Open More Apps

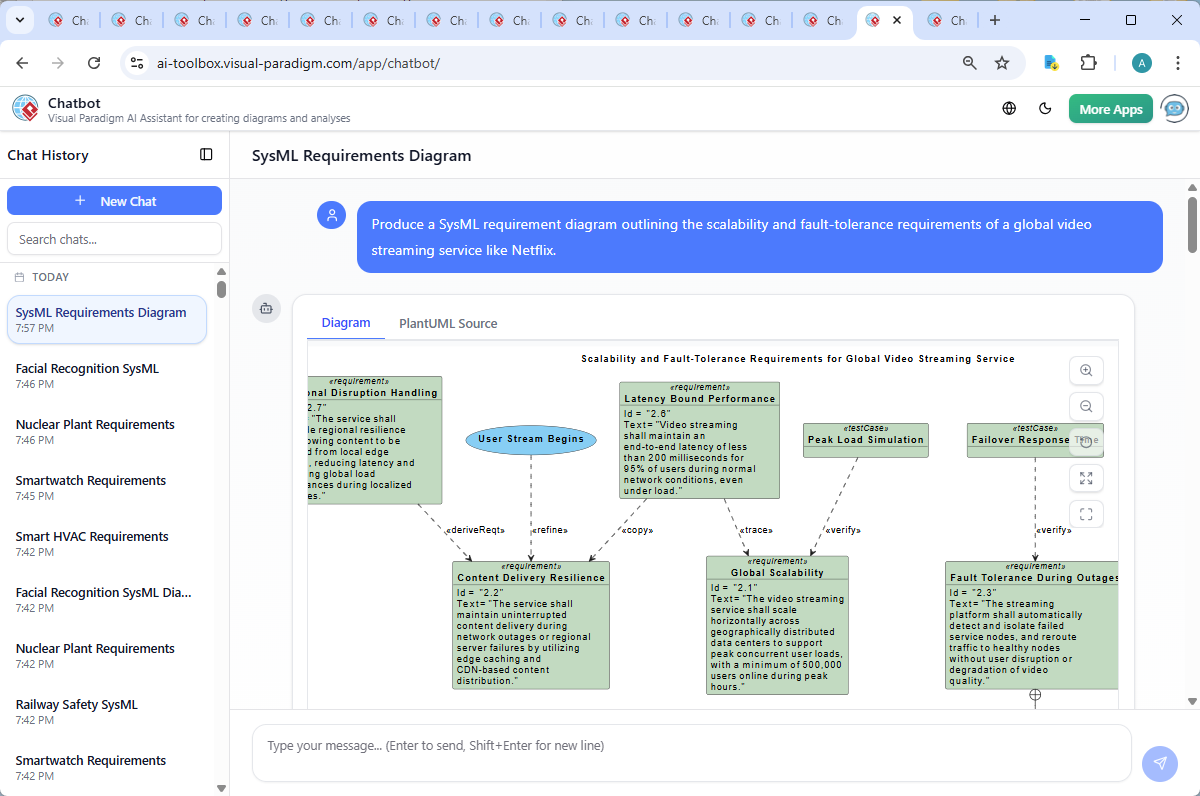[1110, 108]
